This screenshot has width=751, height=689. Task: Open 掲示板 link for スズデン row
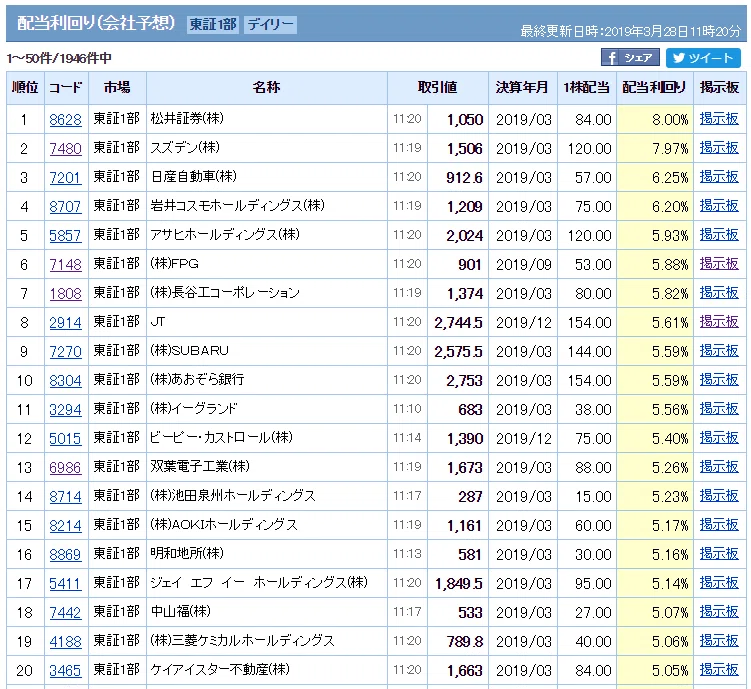pyautogui.click(x=719, y=148)
